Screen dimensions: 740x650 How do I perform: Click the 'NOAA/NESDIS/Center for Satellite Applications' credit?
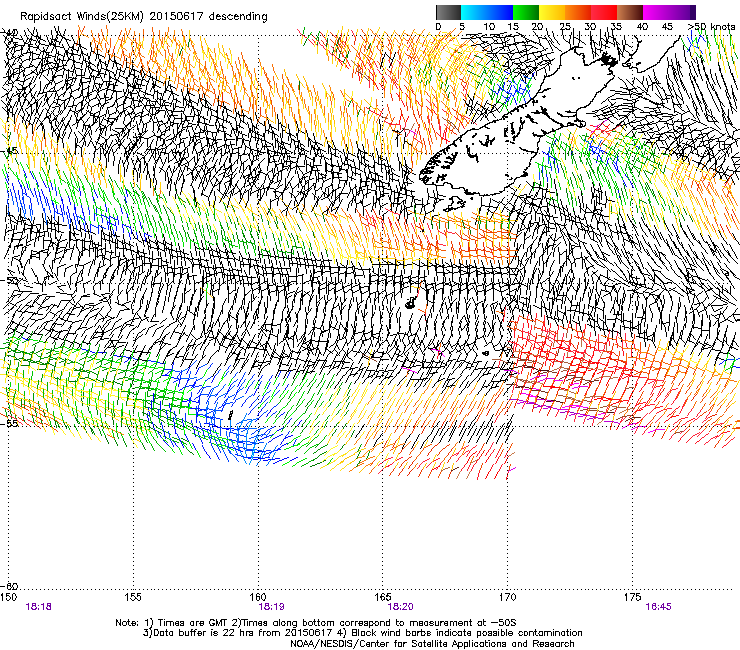point(432,644)
